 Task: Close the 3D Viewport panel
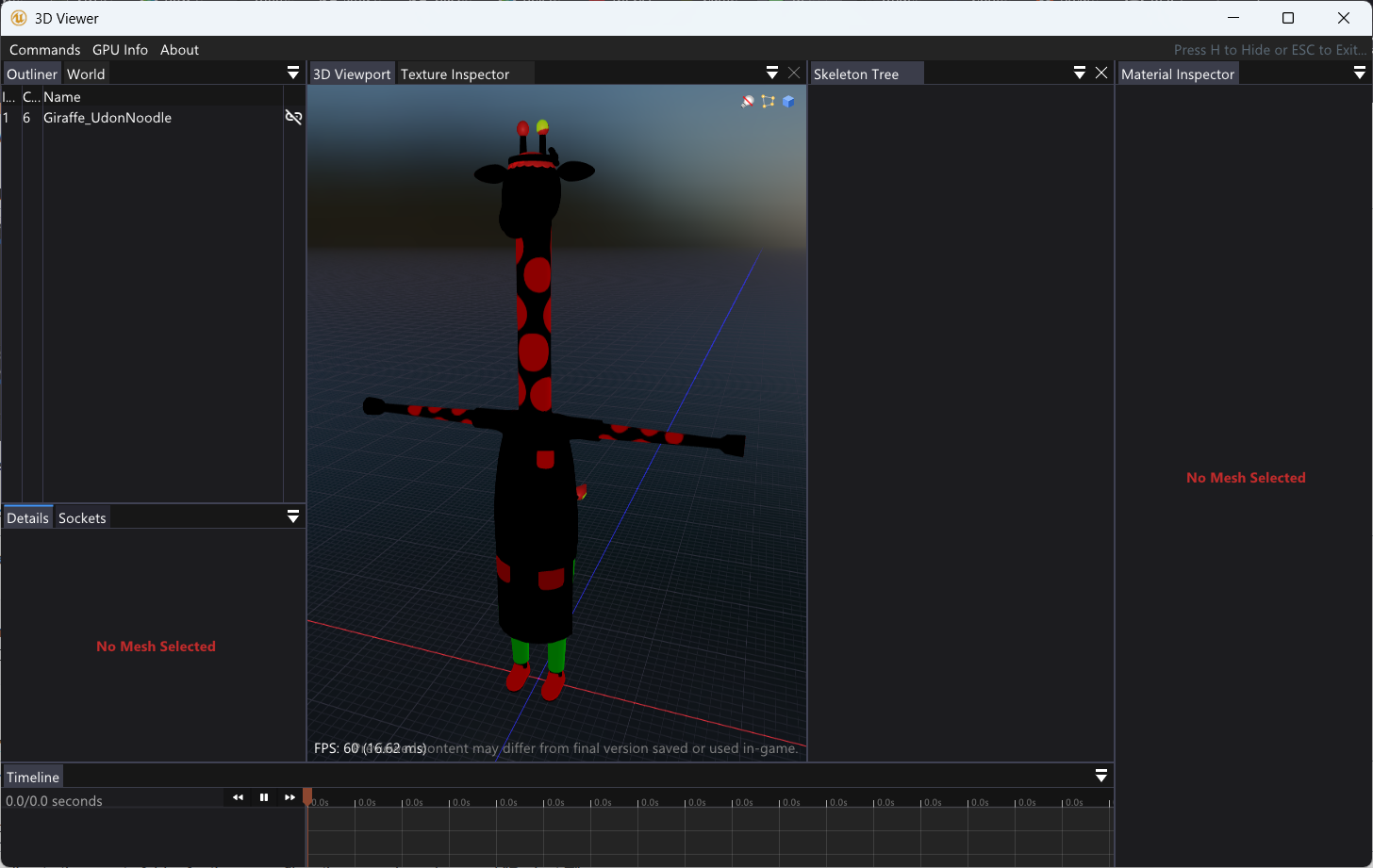(x=794, y=74)
